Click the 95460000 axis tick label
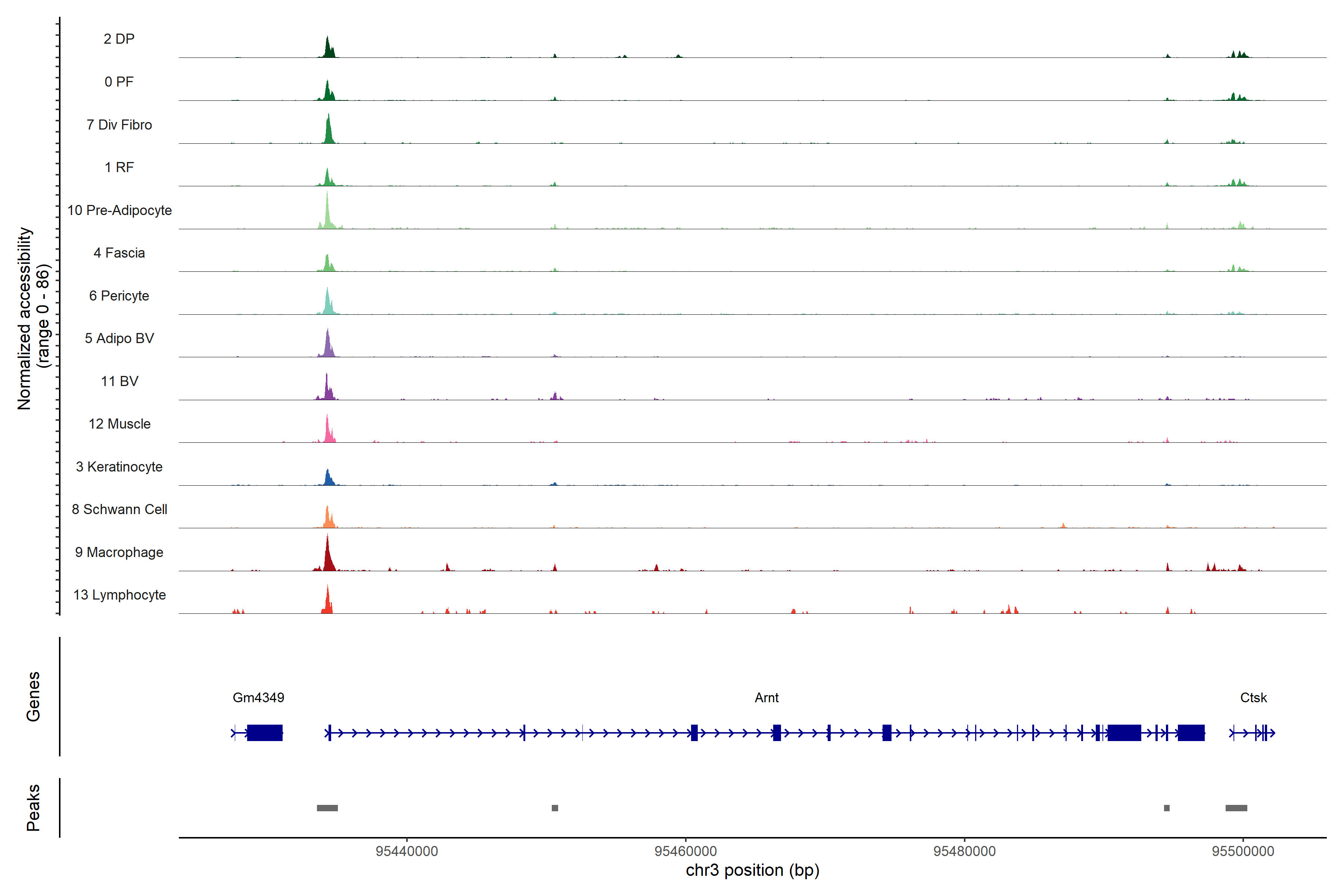The width and height of the screenshot is (1344, 896). coord(685,851)
